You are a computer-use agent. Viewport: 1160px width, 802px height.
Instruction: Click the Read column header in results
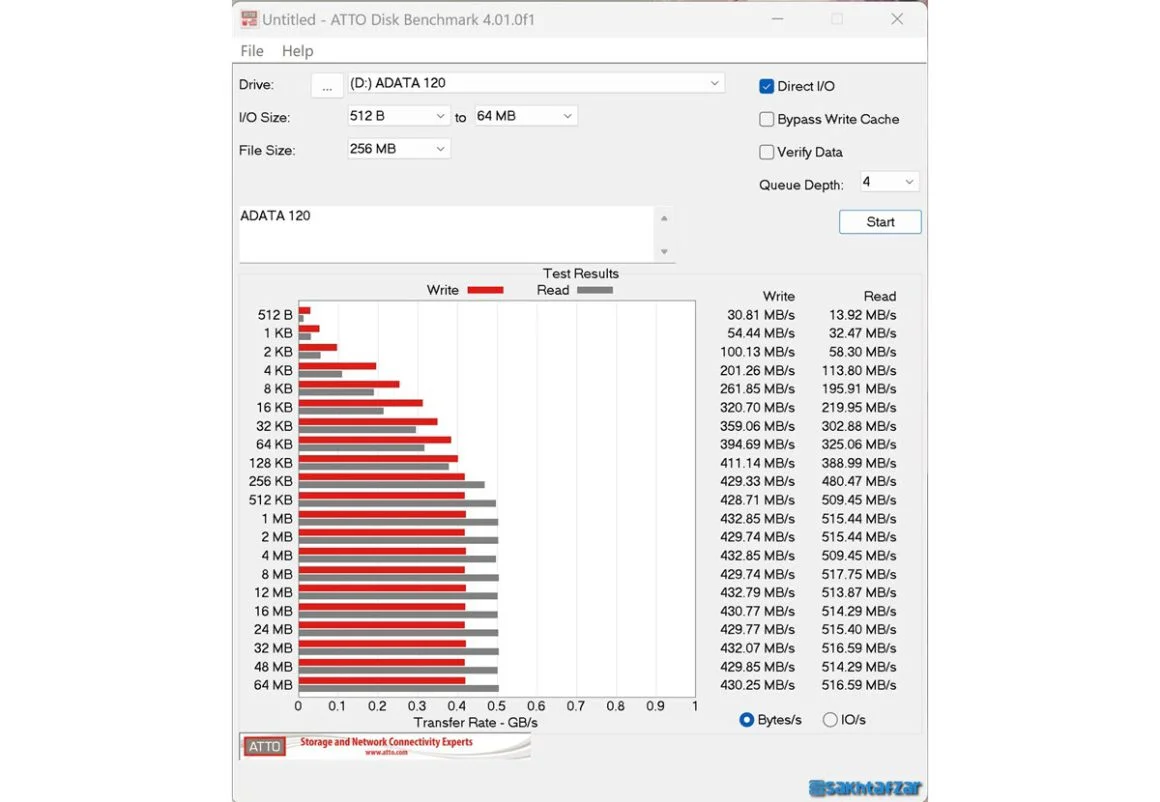click(x=880, y=296)
